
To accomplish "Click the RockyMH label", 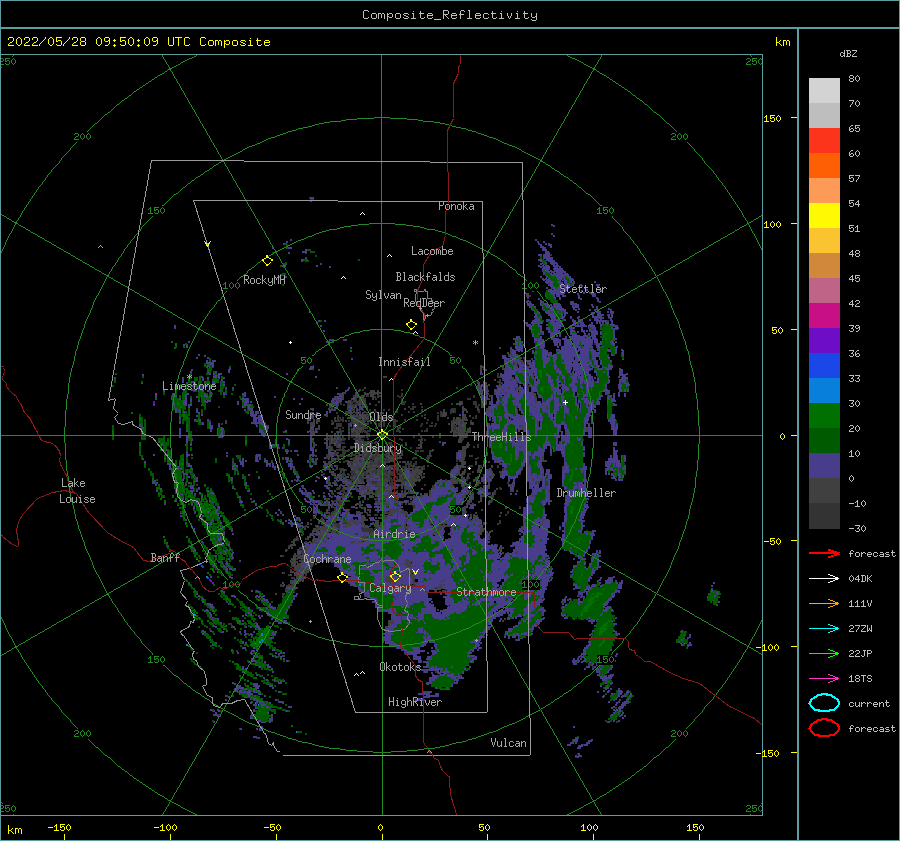I will [x=264, y=280].
